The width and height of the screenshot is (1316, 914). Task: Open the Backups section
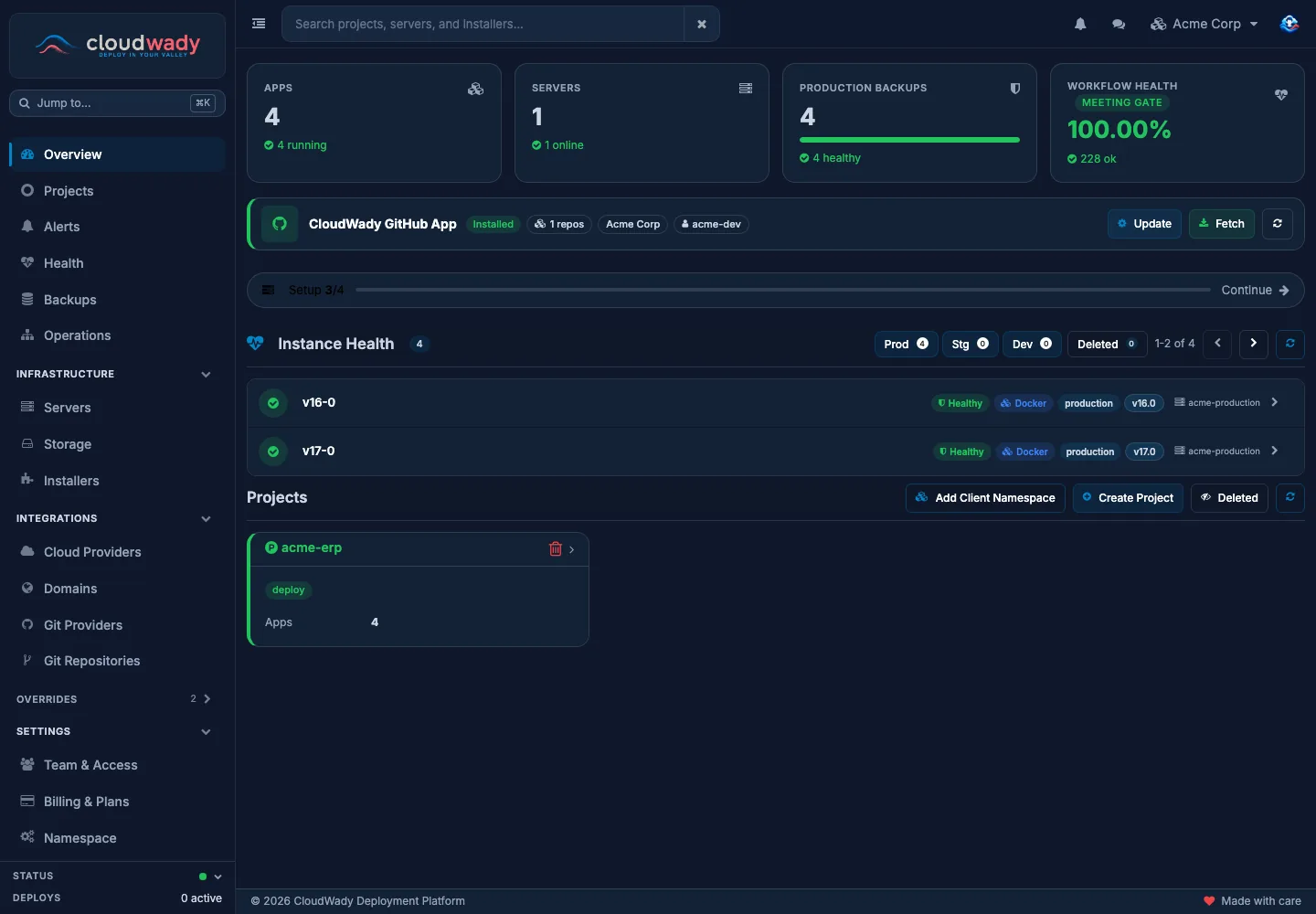tap(117, 300)
